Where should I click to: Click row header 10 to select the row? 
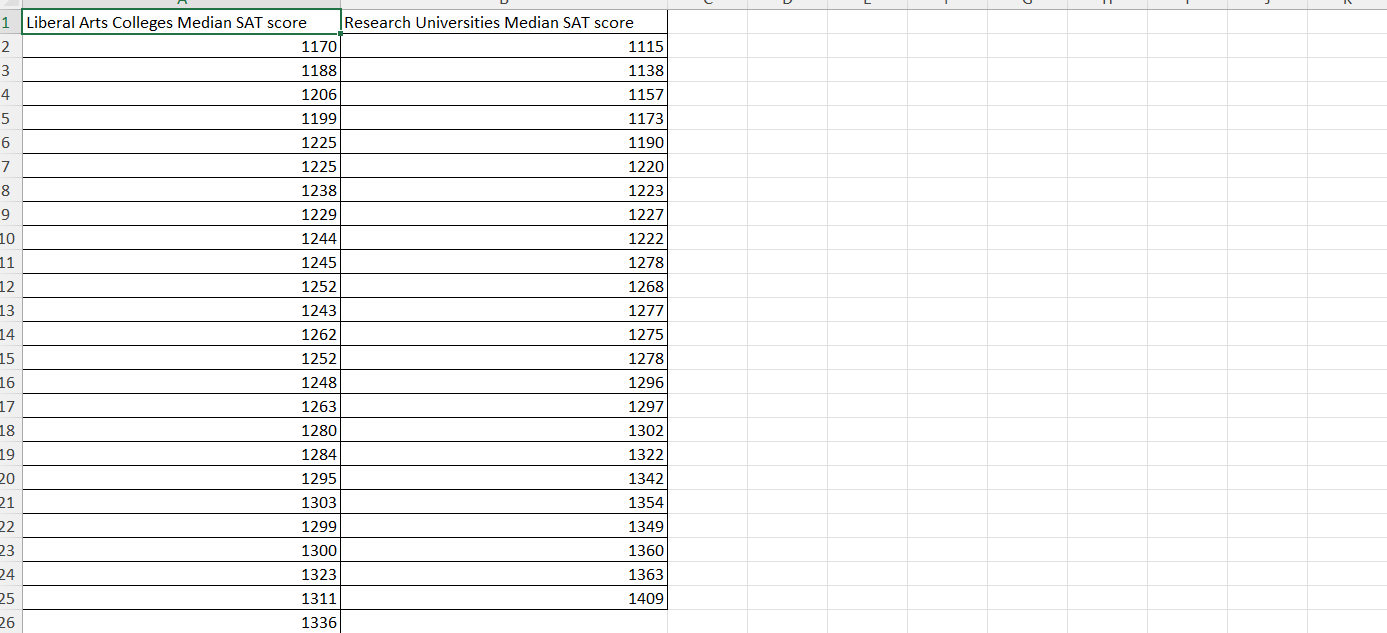pos(9,238)
